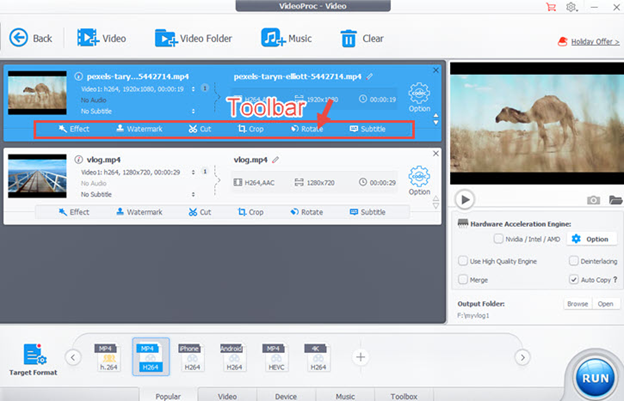Open Target Format settings

tap(33, 359)
